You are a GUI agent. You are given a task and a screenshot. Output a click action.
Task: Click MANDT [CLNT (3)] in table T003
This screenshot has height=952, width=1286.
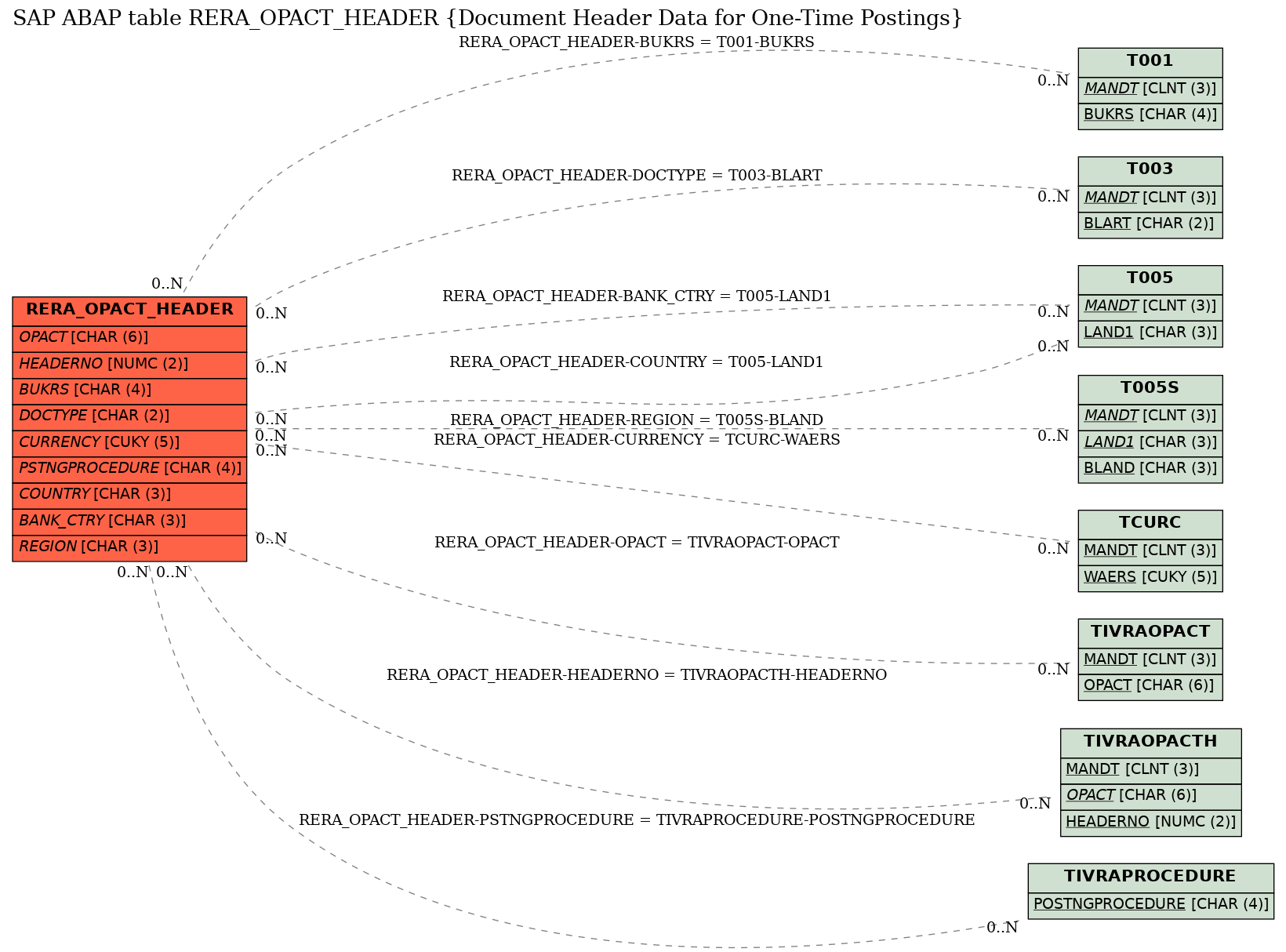click(1150, 198)
